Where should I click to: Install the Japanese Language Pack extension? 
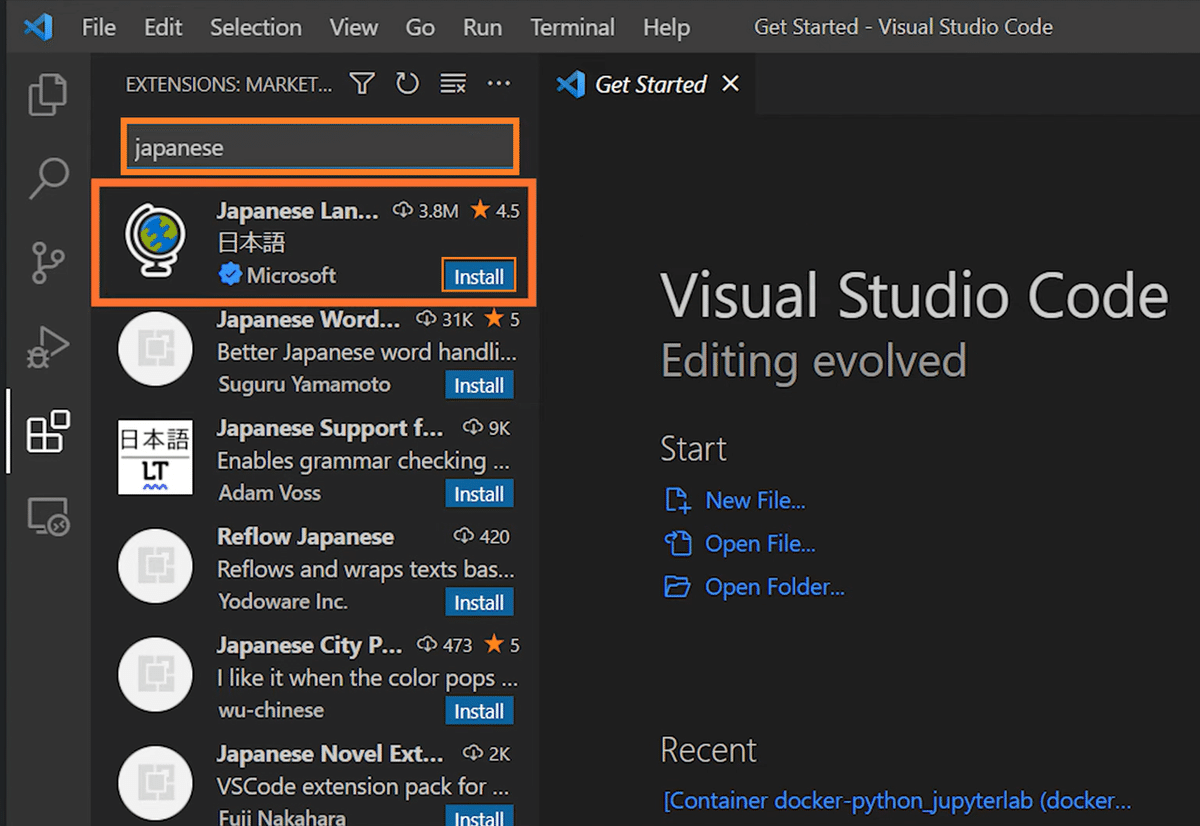point(479,276)
